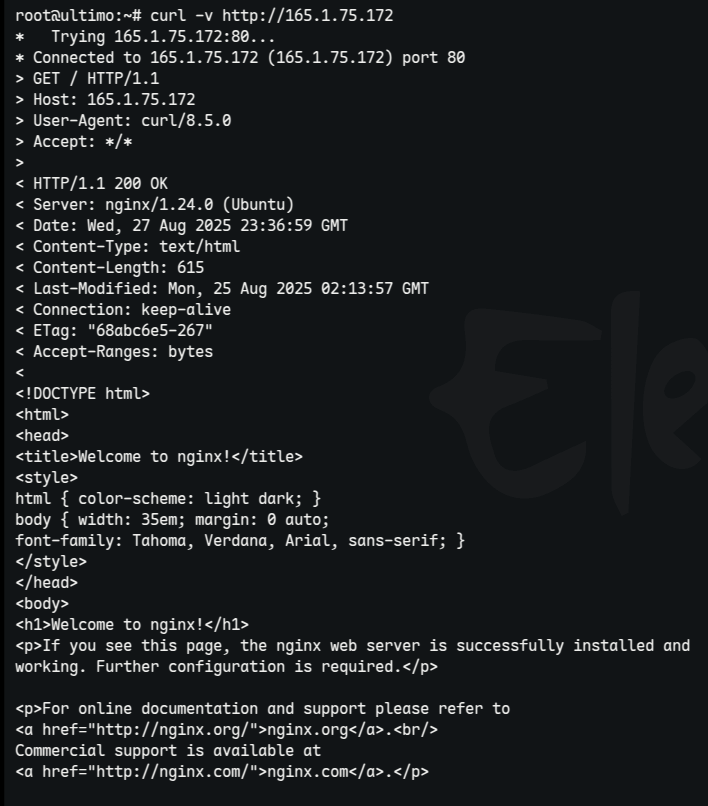Click the font-family CSS line

240,541
